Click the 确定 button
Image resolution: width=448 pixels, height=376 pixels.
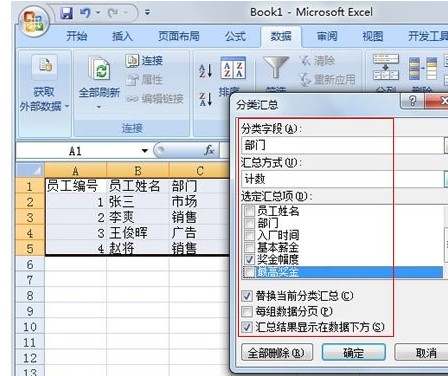[x=354, y=352]
